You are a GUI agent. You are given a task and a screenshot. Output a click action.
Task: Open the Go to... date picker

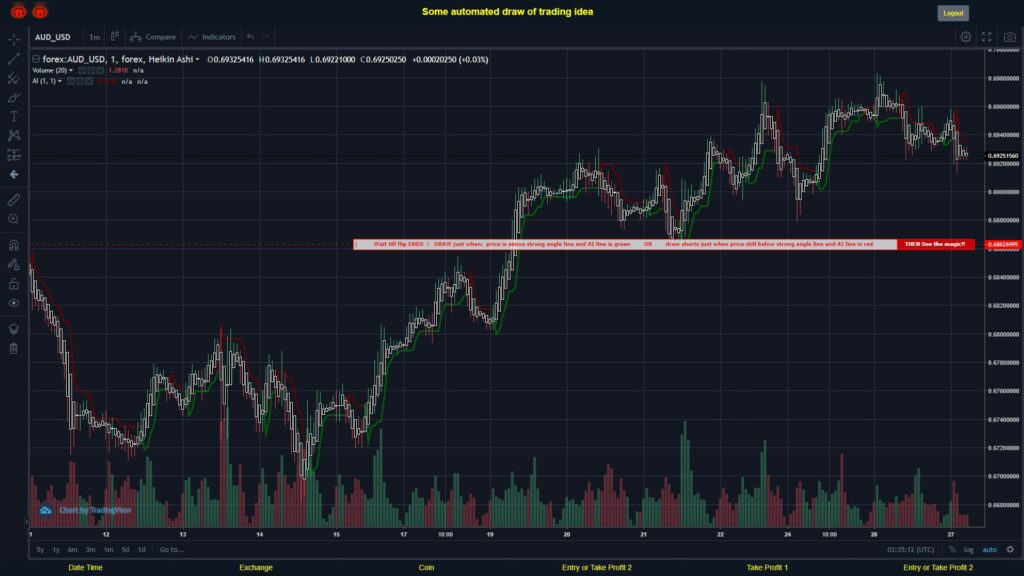pos(172,550)
